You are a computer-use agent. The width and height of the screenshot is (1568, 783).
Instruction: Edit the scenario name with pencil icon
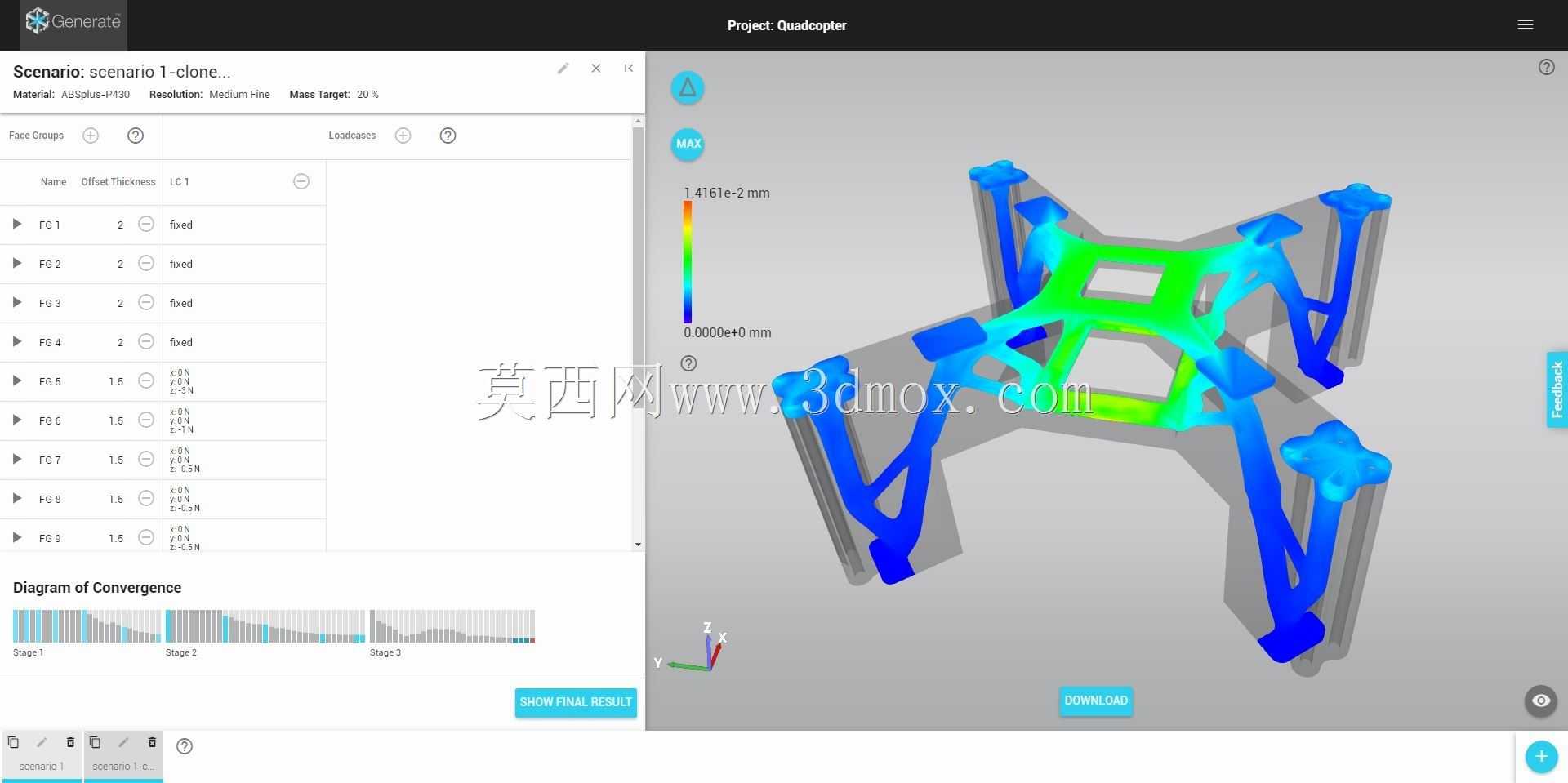click(x=563, y=69)
